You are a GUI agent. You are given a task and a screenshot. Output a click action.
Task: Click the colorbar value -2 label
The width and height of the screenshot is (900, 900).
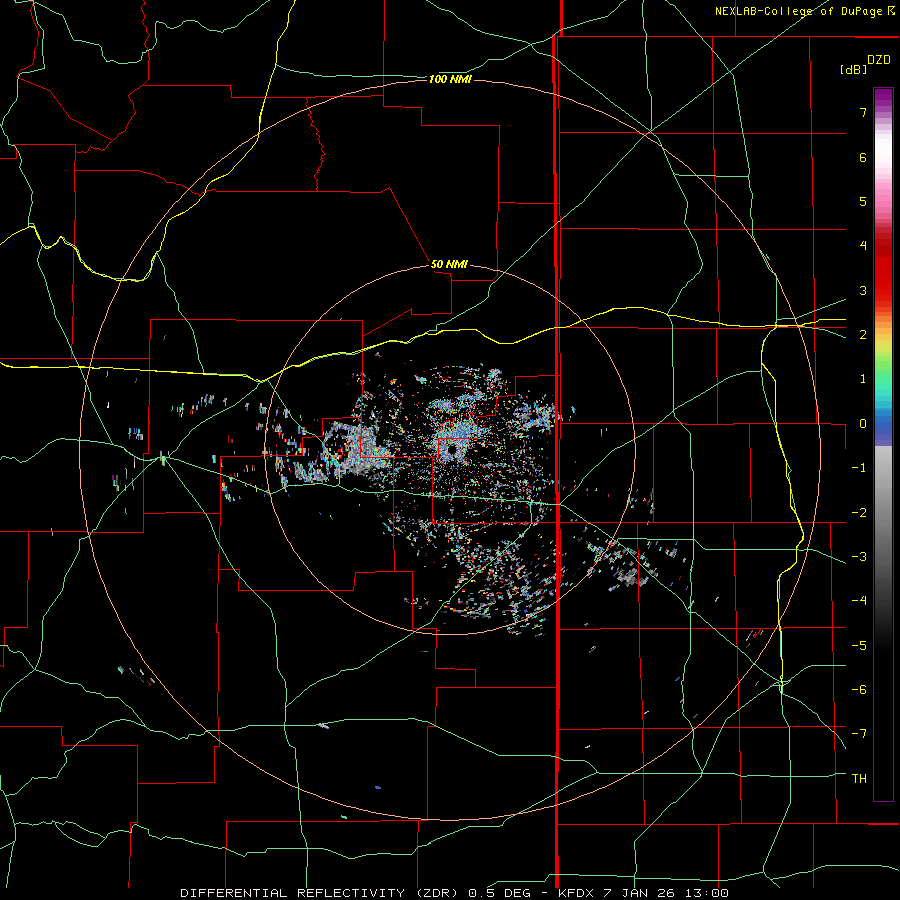click(859, 513)
